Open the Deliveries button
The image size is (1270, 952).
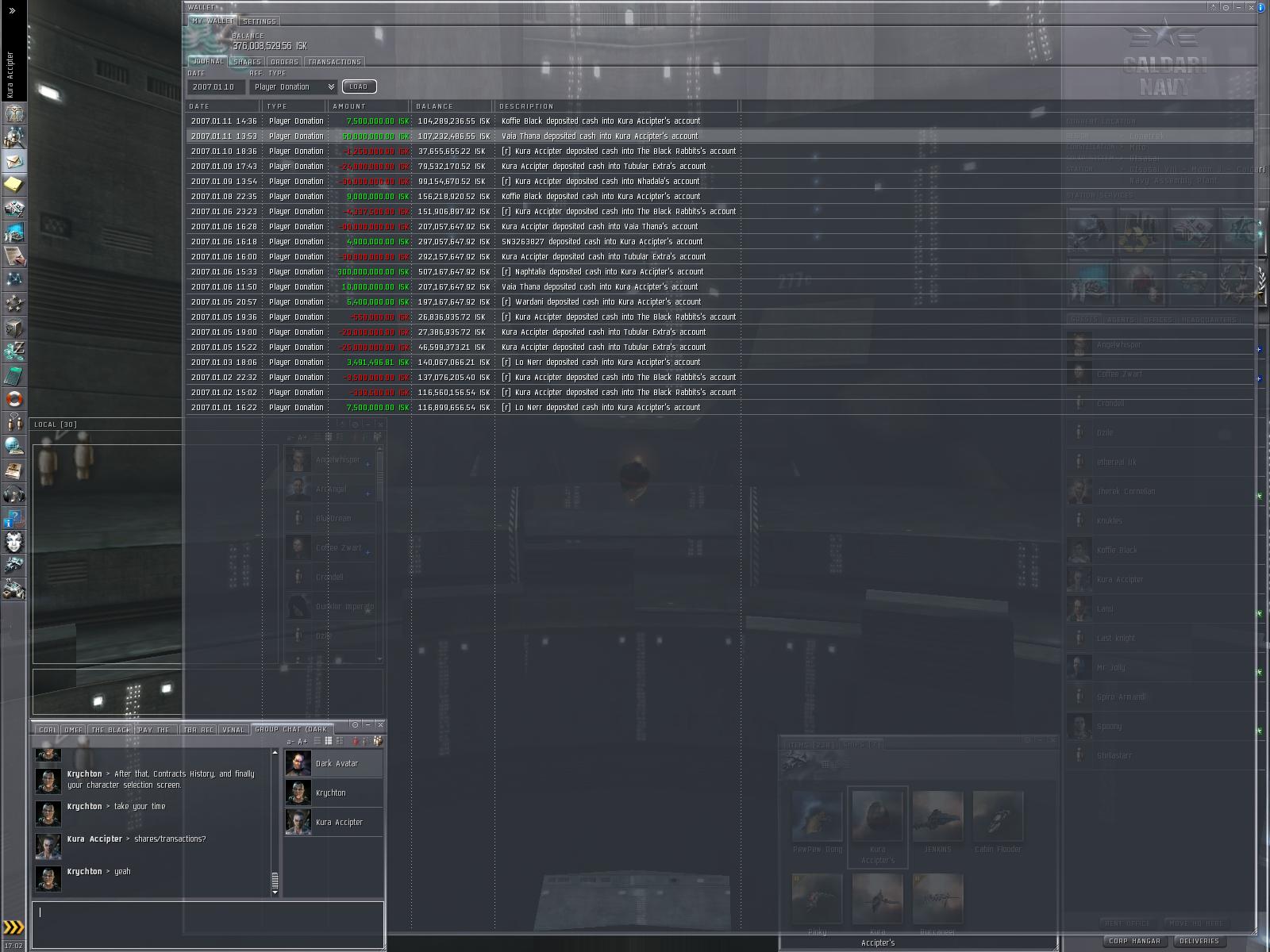pos(1199,941)
